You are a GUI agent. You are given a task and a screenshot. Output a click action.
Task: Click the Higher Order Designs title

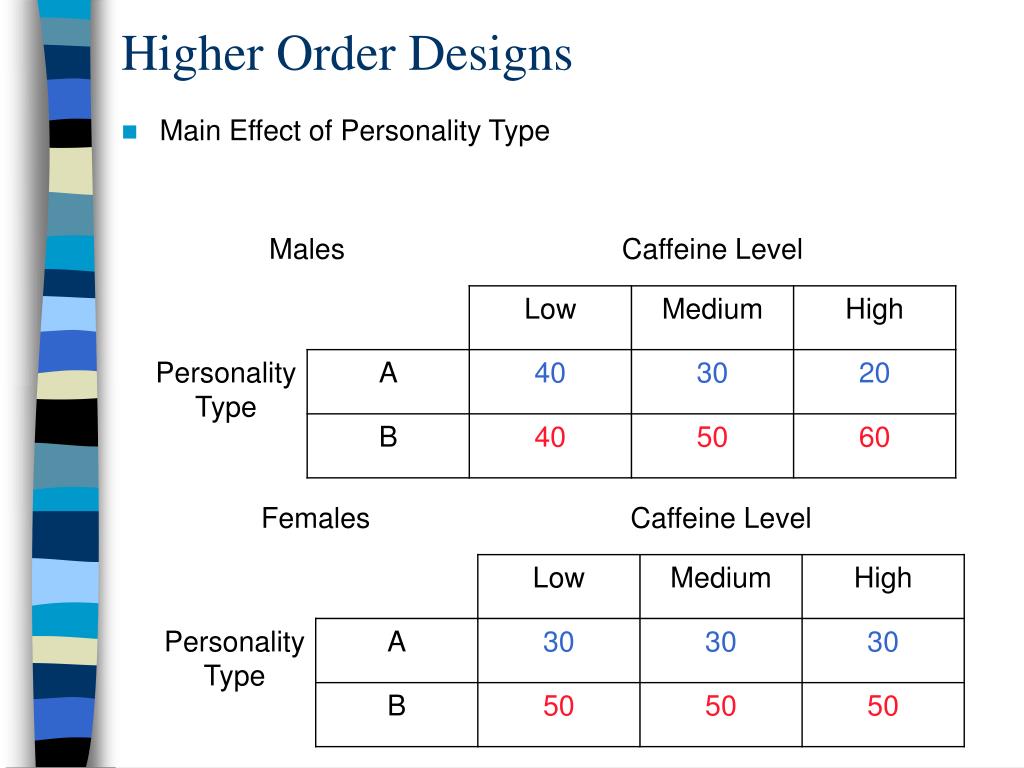tap(347, 55)
